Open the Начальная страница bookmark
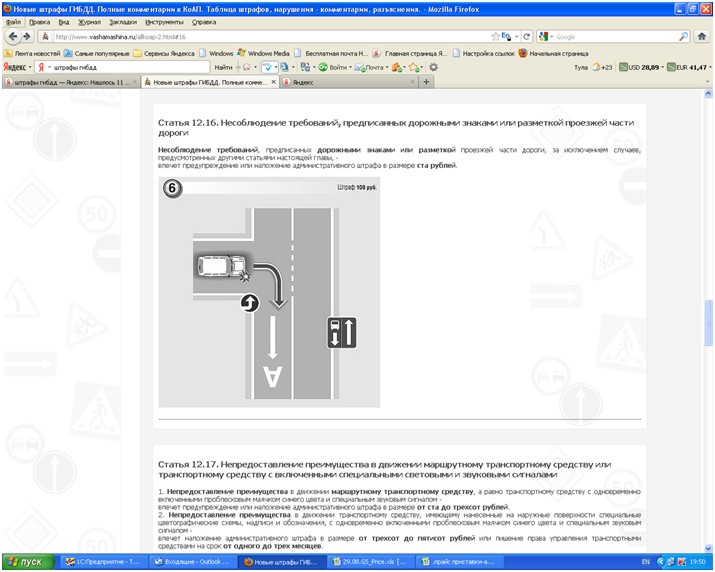715x572 pixels. (553, 53)
